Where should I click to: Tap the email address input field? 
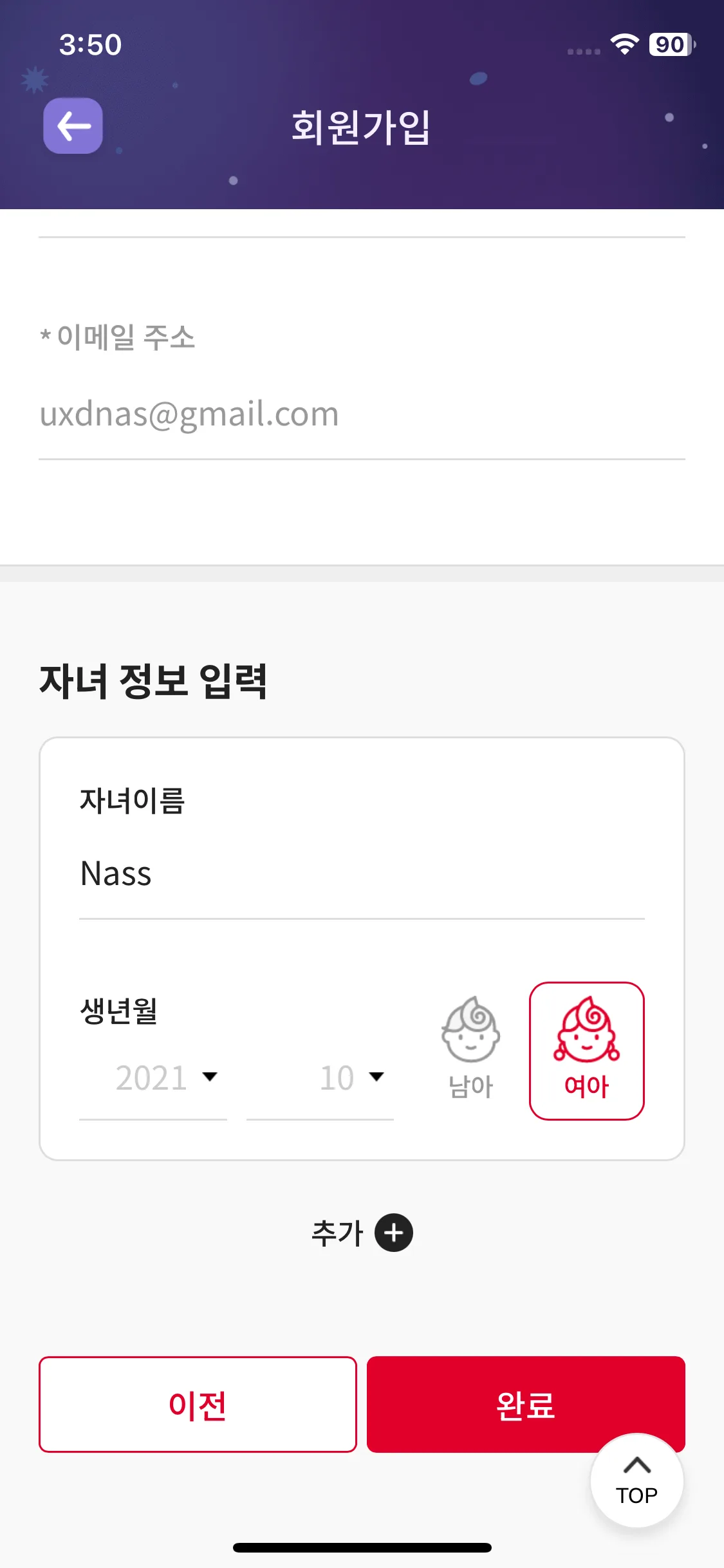360,413
